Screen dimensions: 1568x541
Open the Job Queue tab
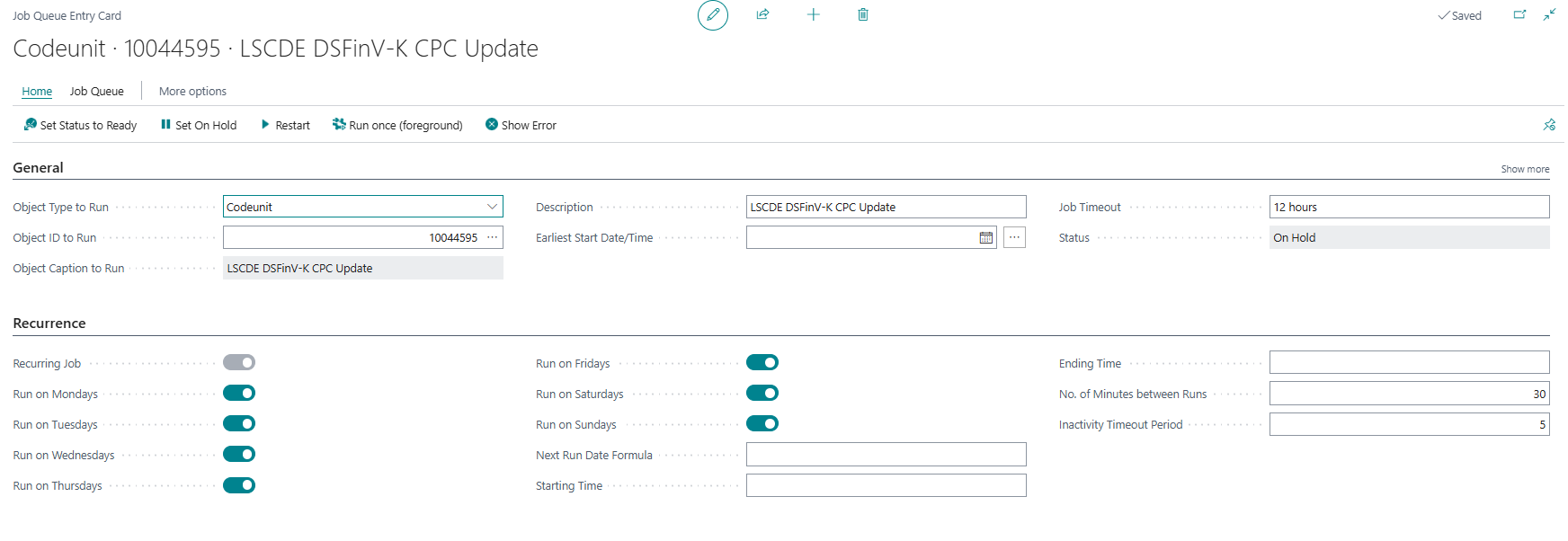97,92
